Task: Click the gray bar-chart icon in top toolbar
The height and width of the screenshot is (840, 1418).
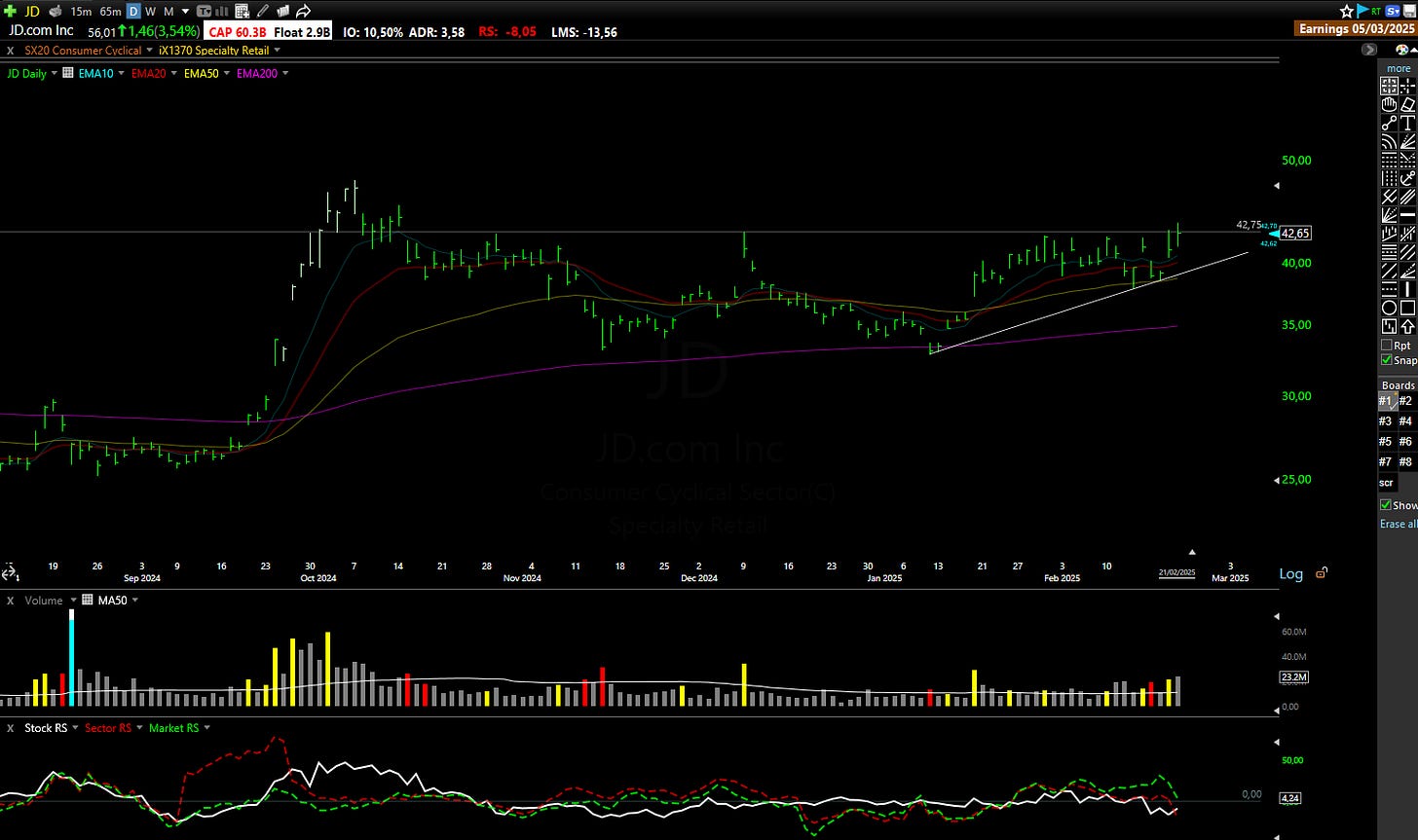Action: pos(221,11)
